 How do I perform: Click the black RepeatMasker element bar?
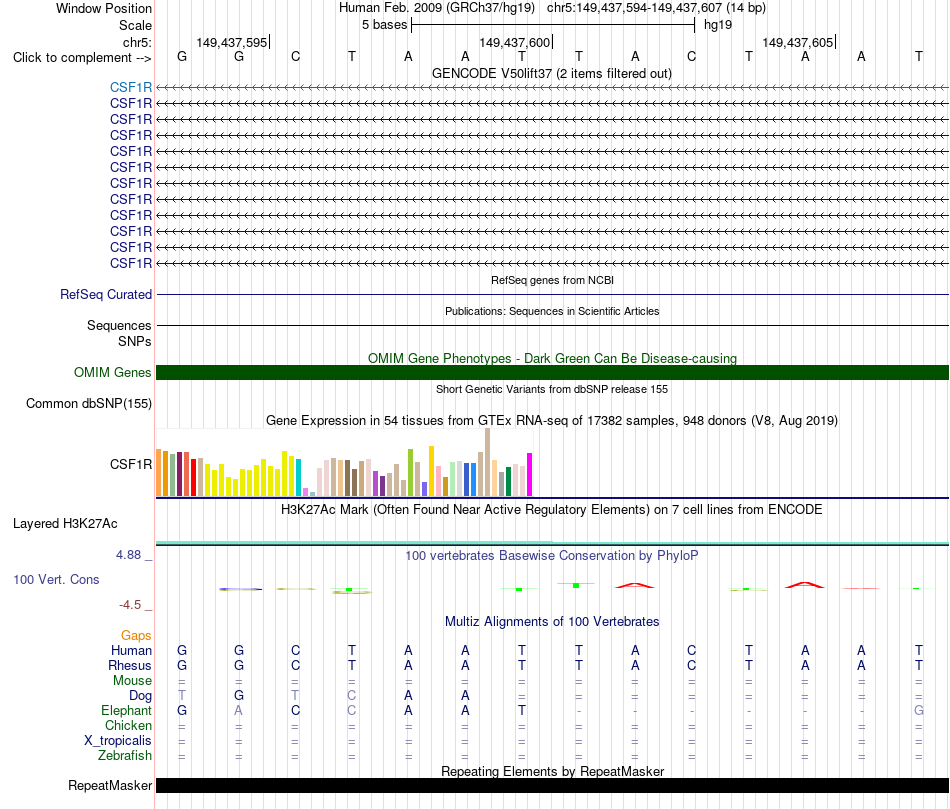[552, 785]
